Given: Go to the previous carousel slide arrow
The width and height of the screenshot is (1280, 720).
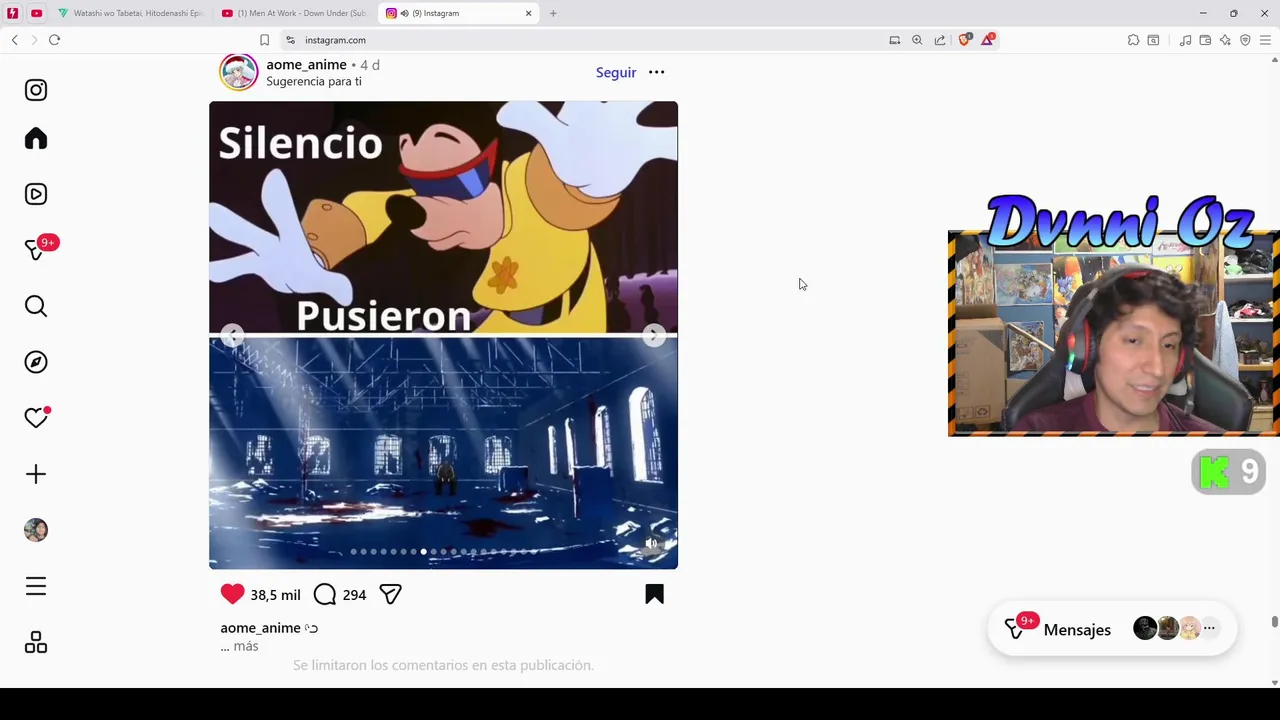Looking at the screenshot, I should point(232,336).
